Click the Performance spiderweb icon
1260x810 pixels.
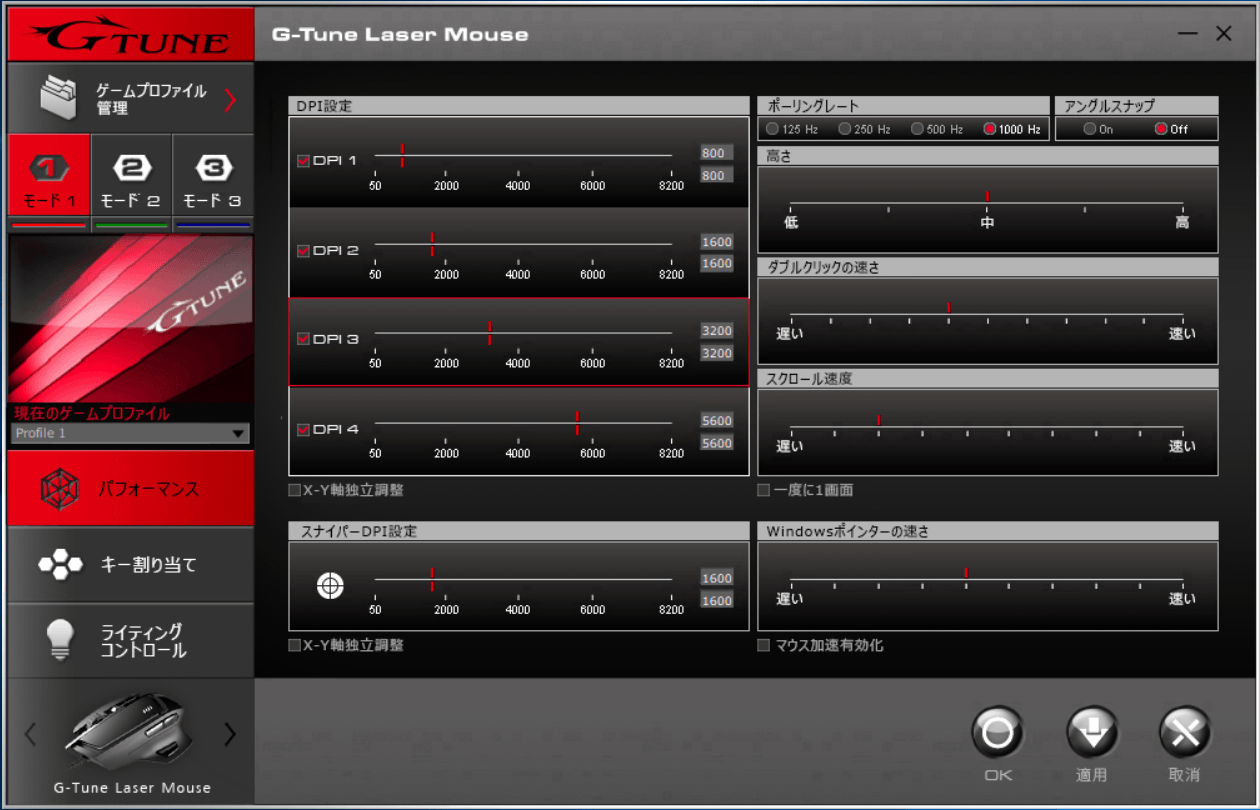coord(61,489)
